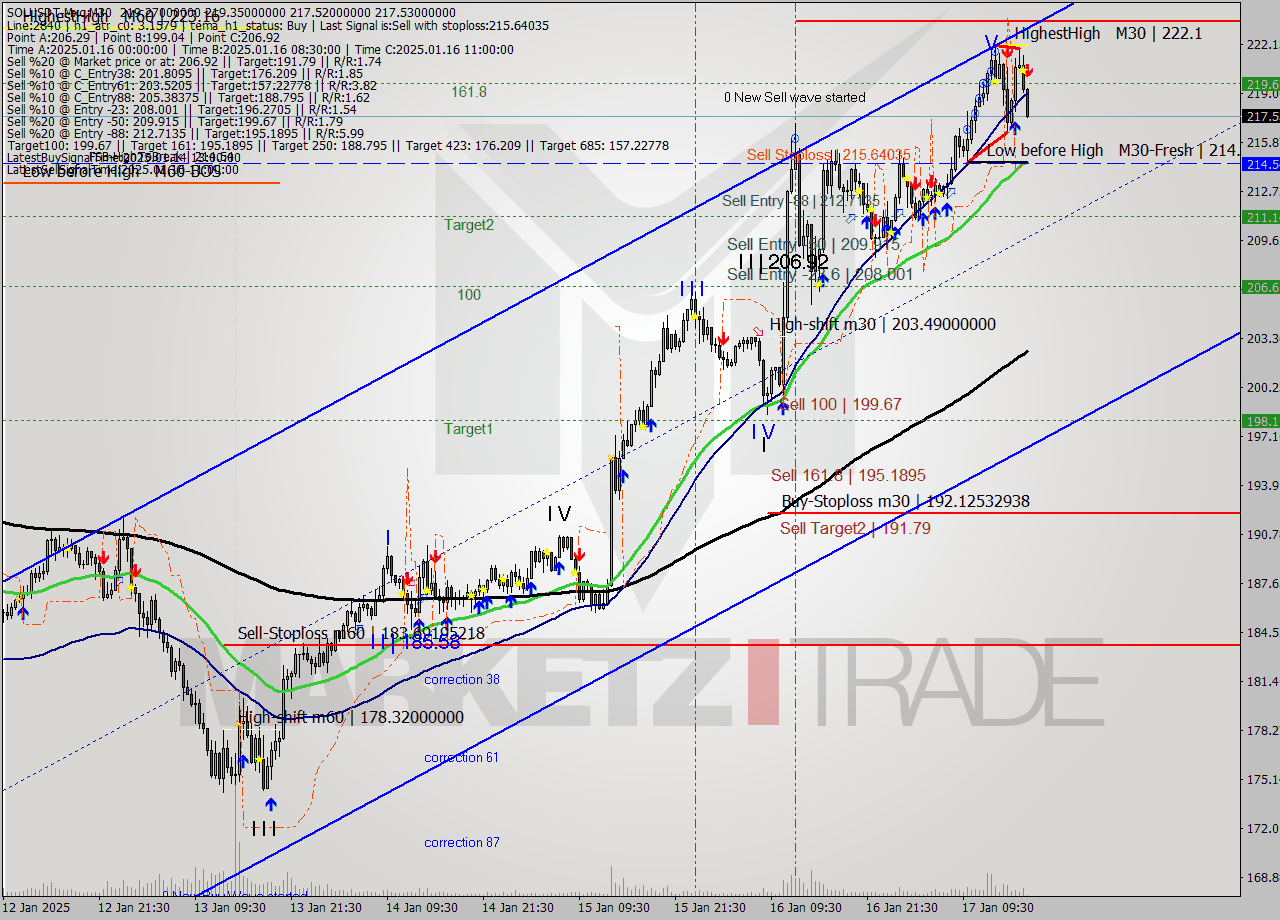Select the 'I I | 206.92' wave label

pyautogui.click(x=783, y=262)
